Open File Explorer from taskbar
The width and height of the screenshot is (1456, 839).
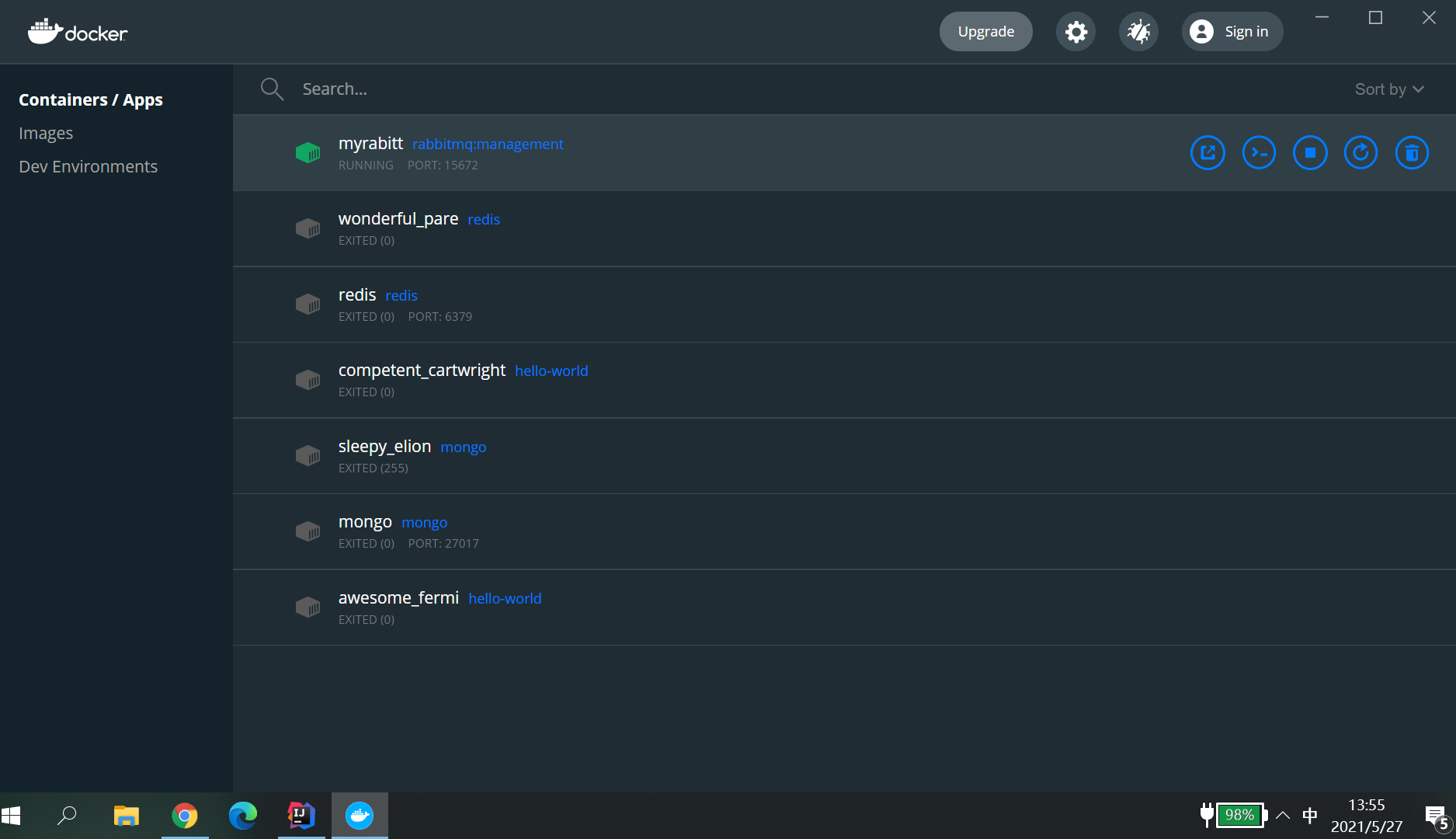click(x=126, y=816)
